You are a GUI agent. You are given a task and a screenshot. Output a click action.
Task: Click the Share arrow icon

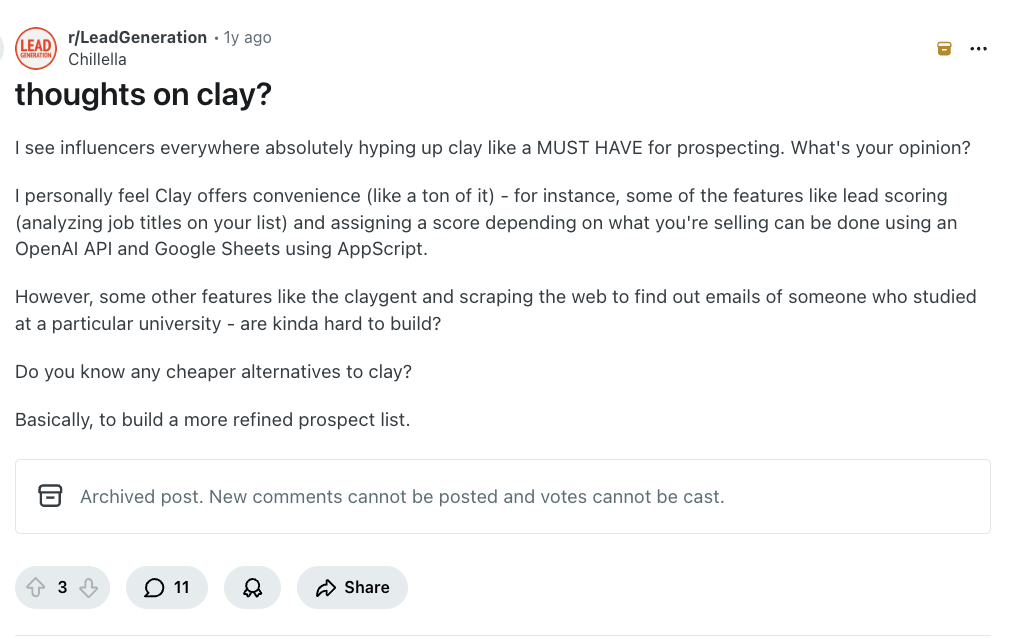pos(324,587)
